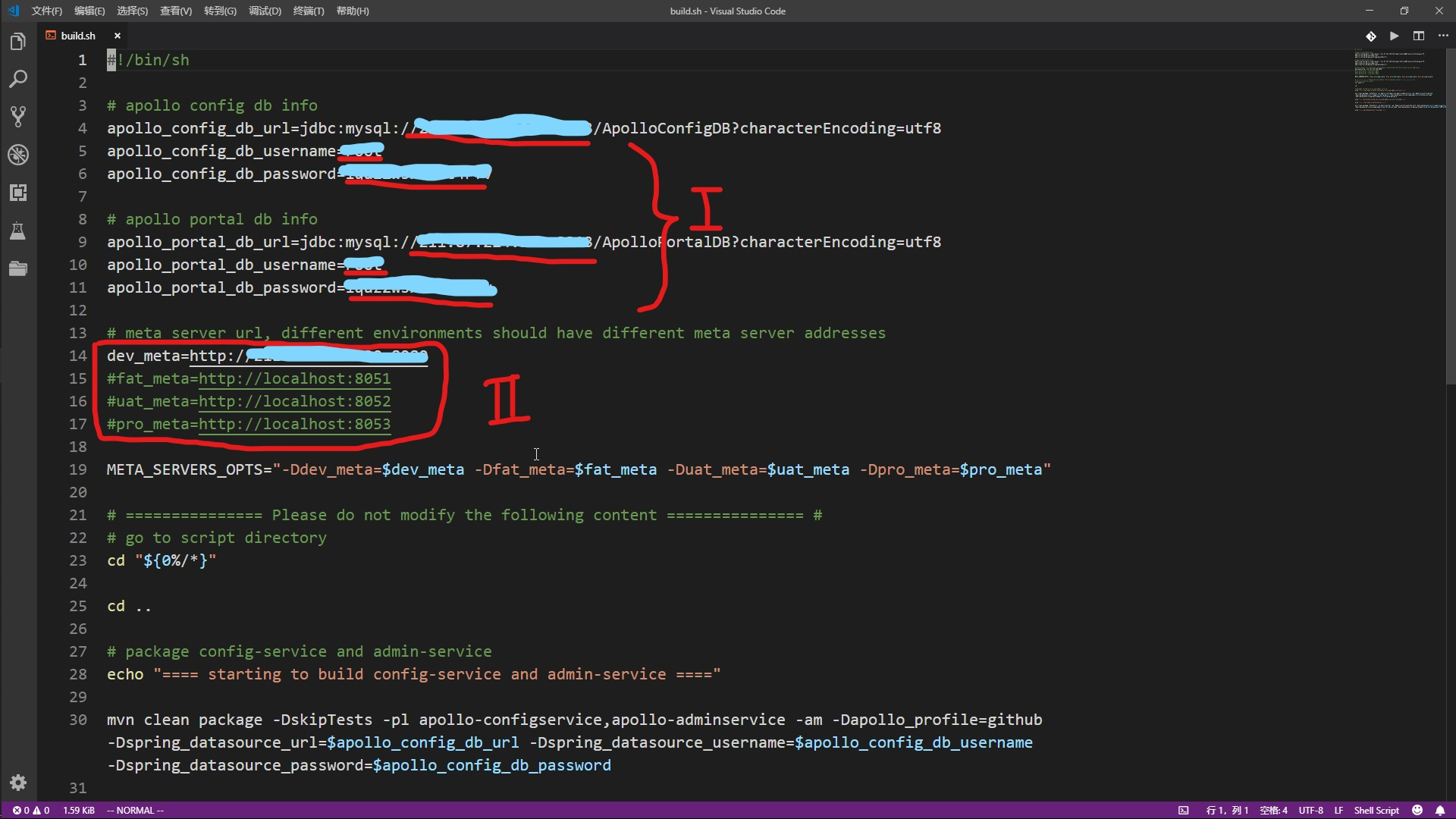The height and width of the screenshot is (819, 1456).
Task: Click the Run button in title bar
Action: click(1395, 35)
